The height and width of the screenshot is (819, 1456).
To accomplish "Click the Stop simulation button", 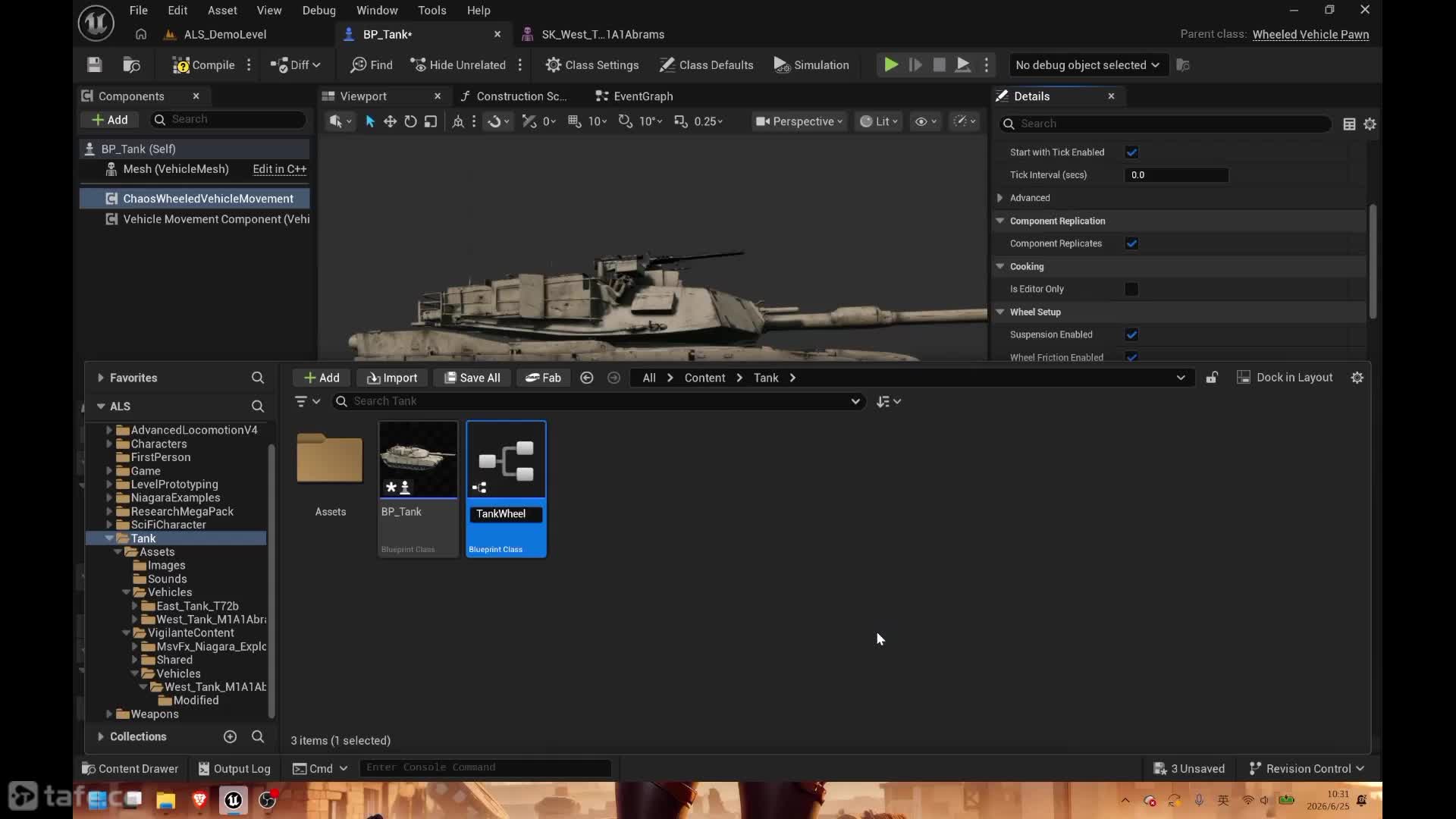I will click(x=939, y=65).
